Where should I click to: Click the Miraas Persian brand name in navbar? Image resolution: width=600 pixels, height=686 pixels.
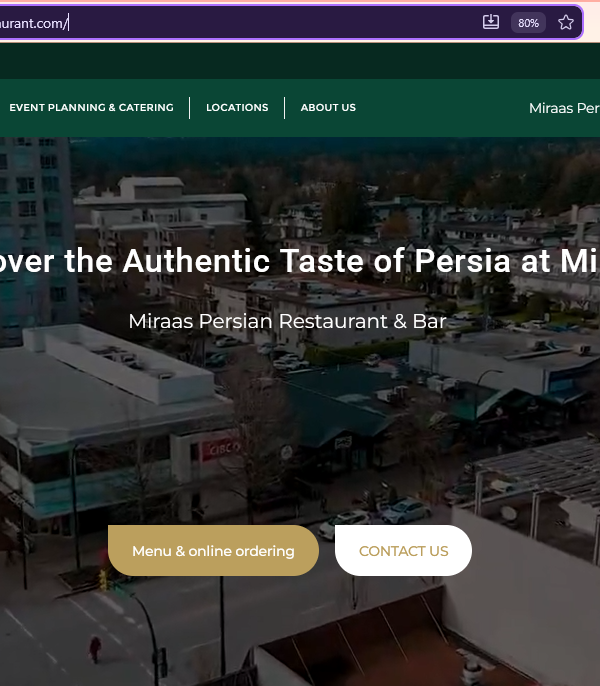(x=564, y=108)
